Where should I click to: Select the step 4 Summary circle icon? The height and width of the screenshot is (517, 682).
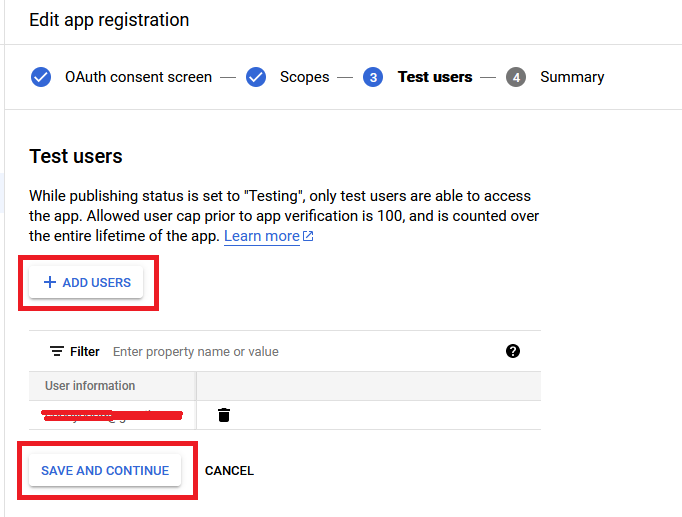click(516, 77)
